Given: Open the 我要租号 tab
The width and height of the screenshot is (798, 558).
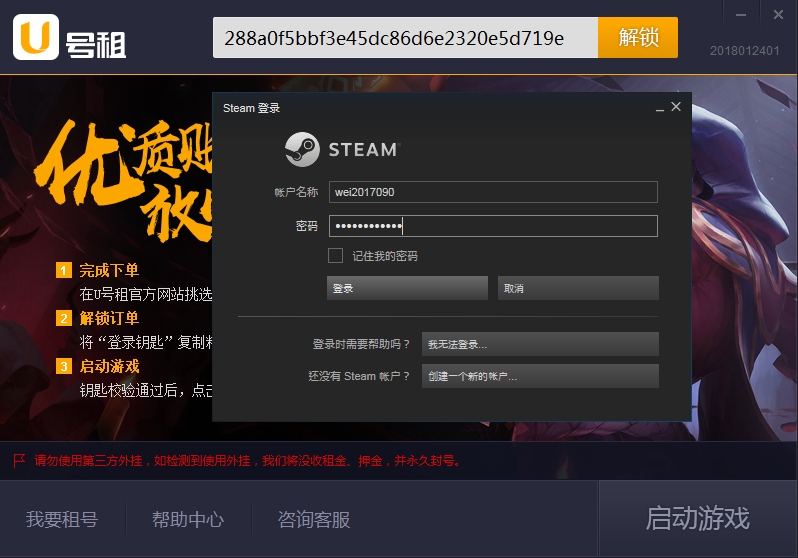Looking at the screenshot, I should (x=62, y=519).
